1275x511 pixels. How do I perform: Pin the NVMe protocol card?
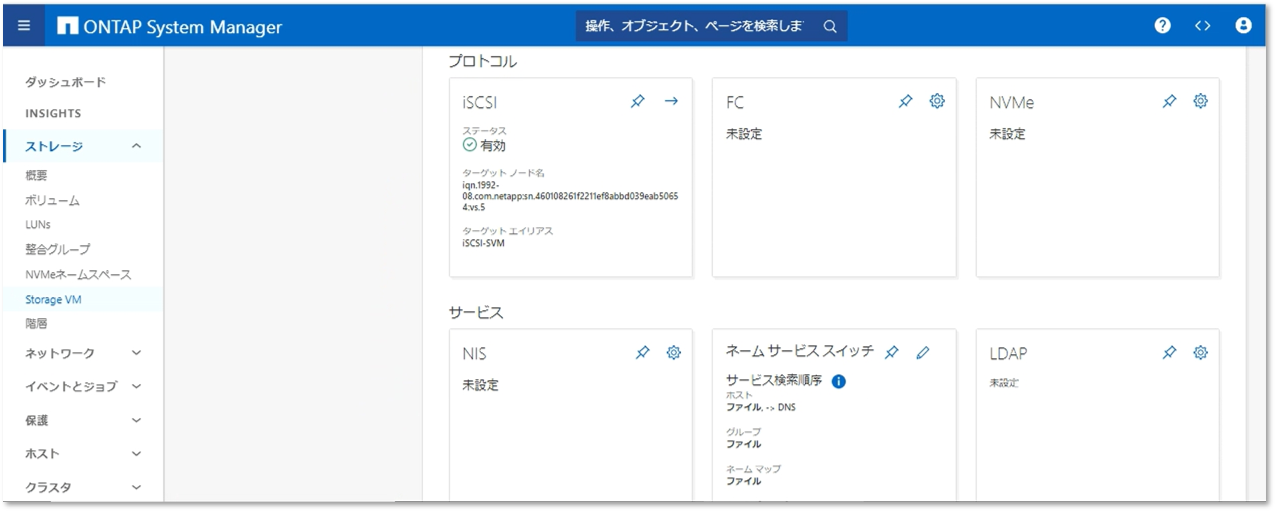[1169, 101]
